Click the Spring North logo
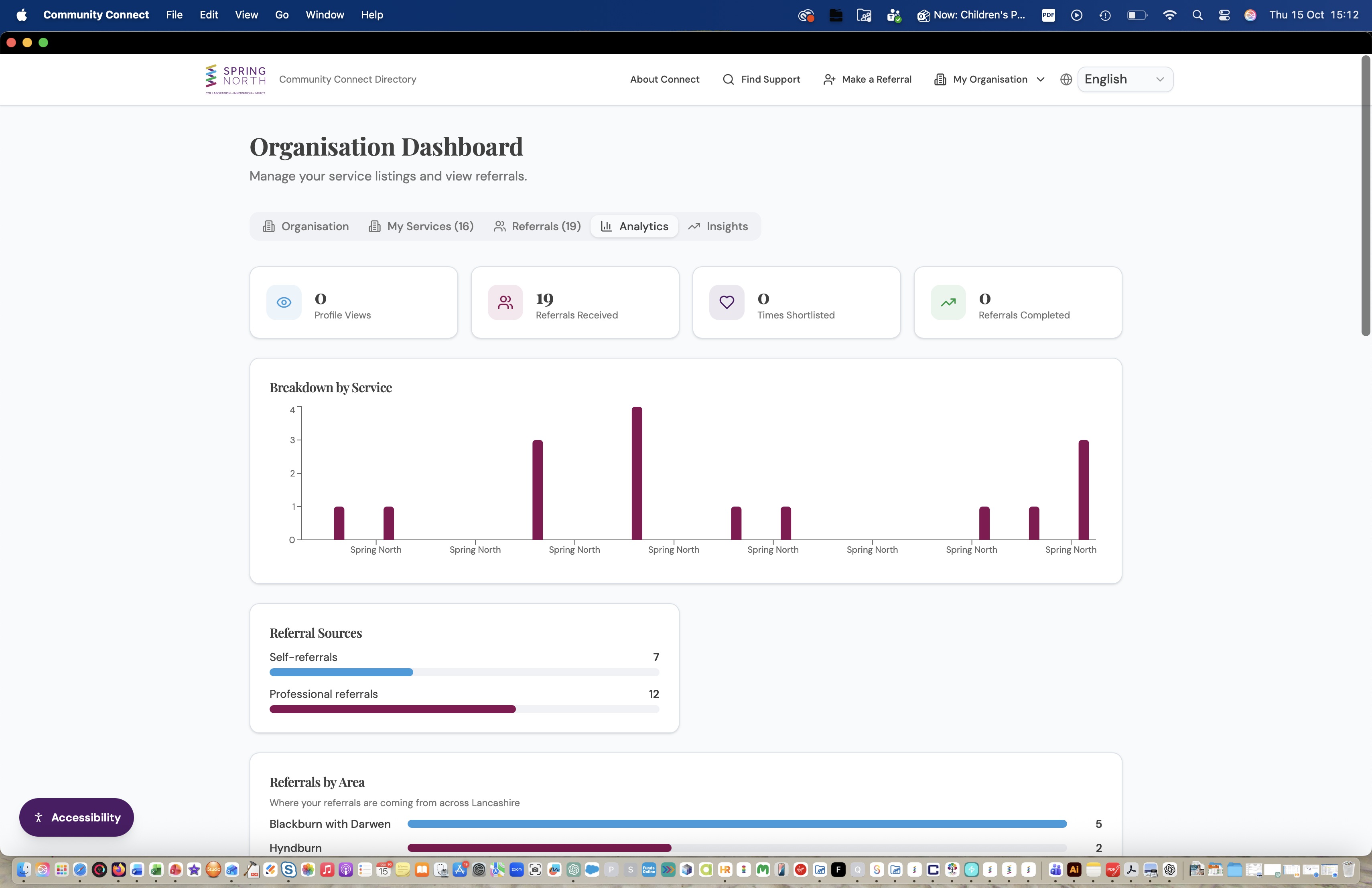This screenshot has width=1372, height=888. pos(235,79)
